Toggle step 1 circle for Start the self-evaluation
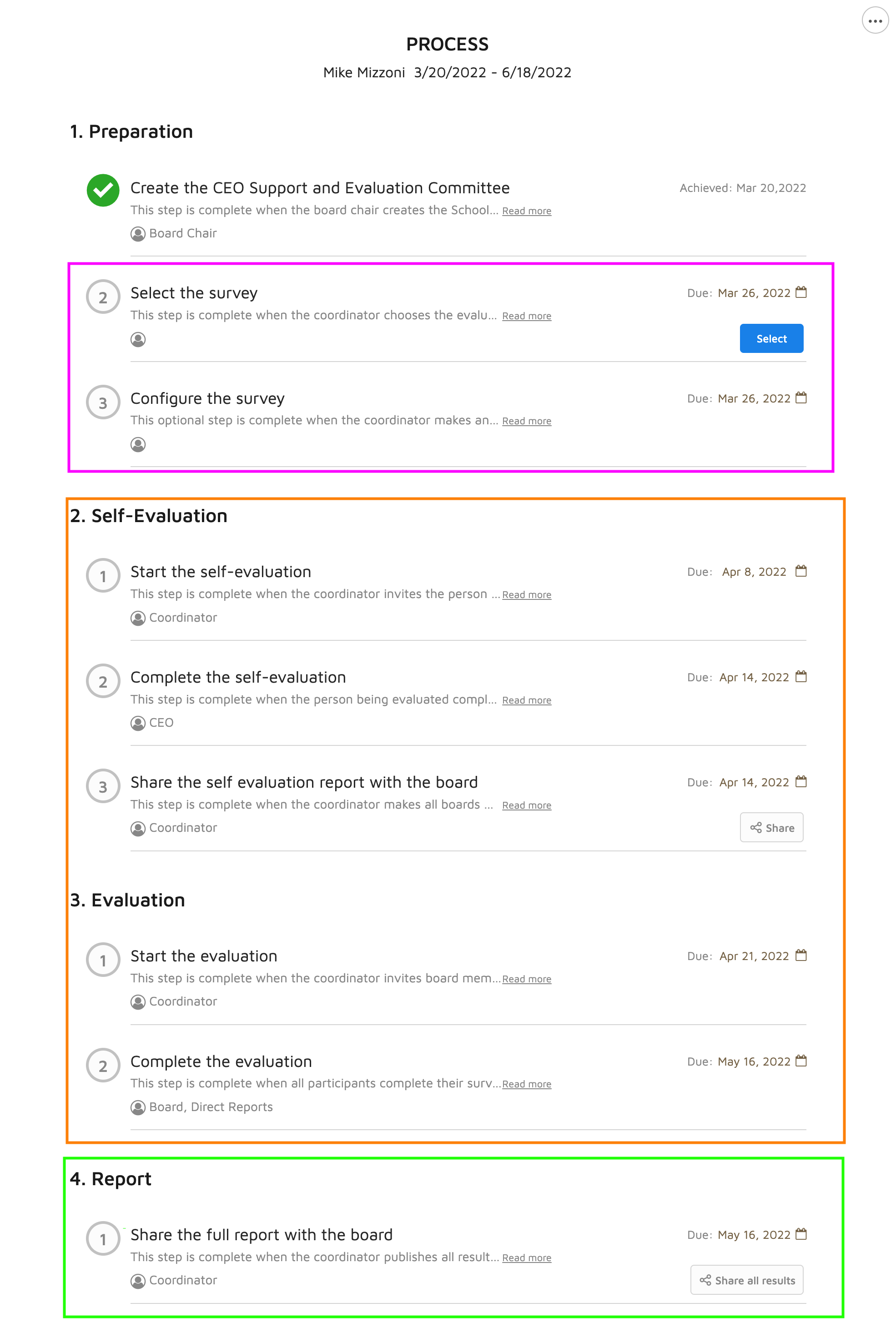Image resolution: width=896 pixels, height=1328 pixels. tap(103, 575)
